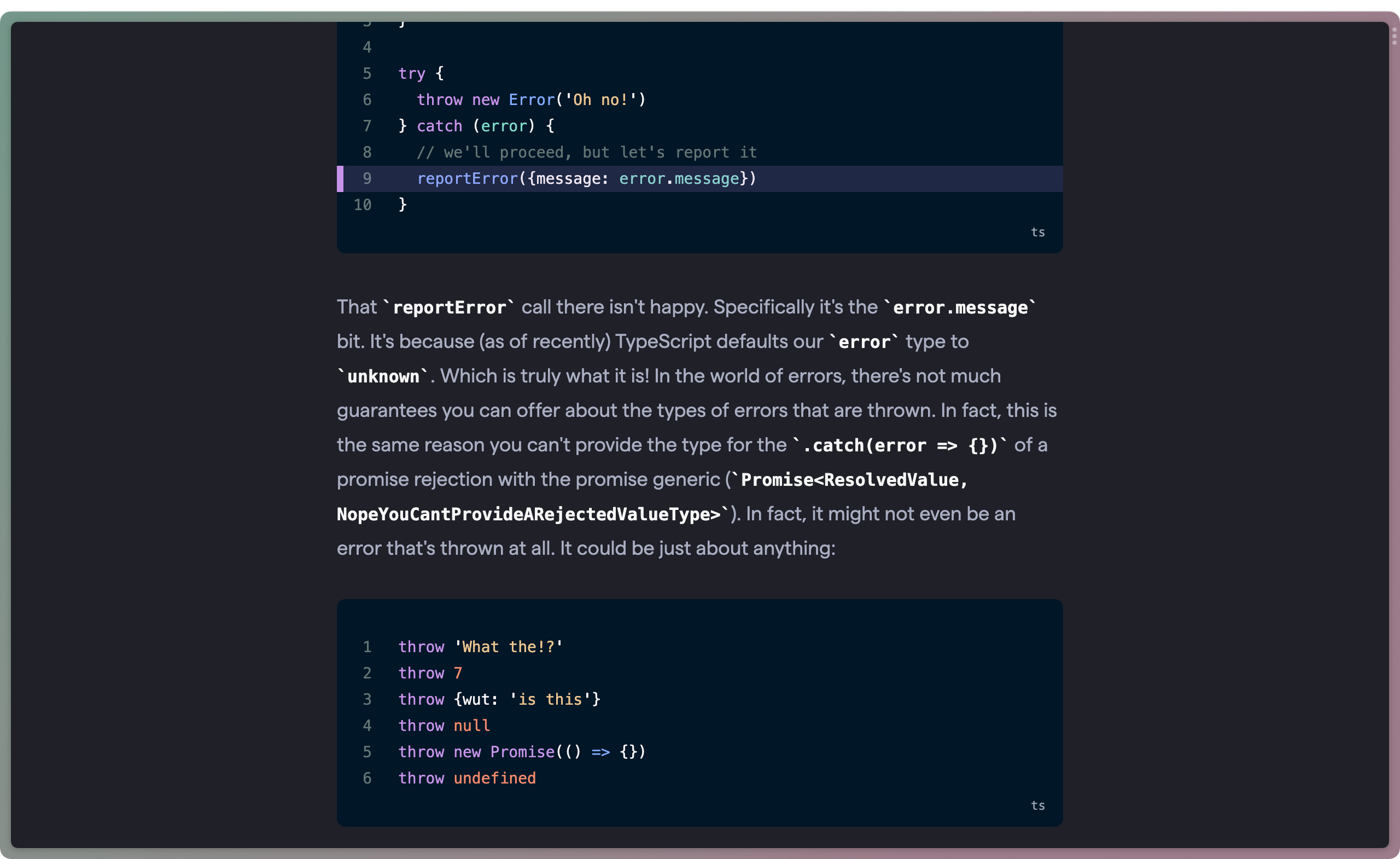This screenshot has width=1400, height=859.
Task: Select the highlighted reportError line 9
Action: [585, 178]
